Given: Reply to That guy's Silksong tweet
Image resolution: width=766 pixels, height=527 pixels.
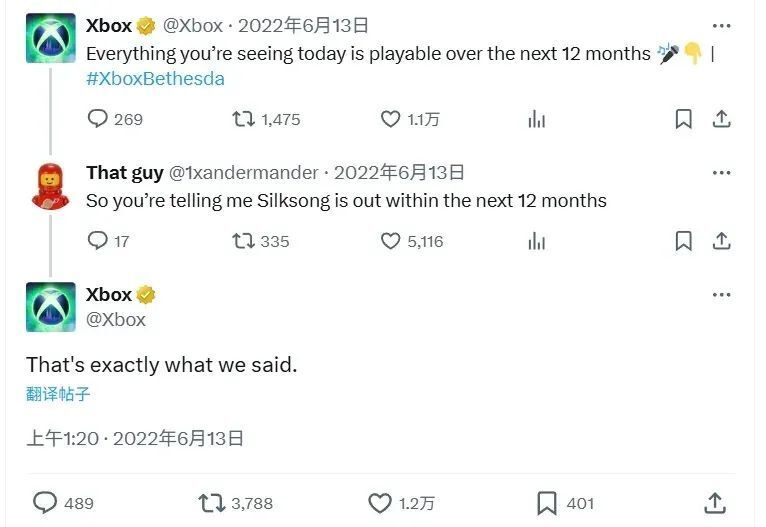Looking at the screenshot, I should pyautogui.click(x=98, y=241).
